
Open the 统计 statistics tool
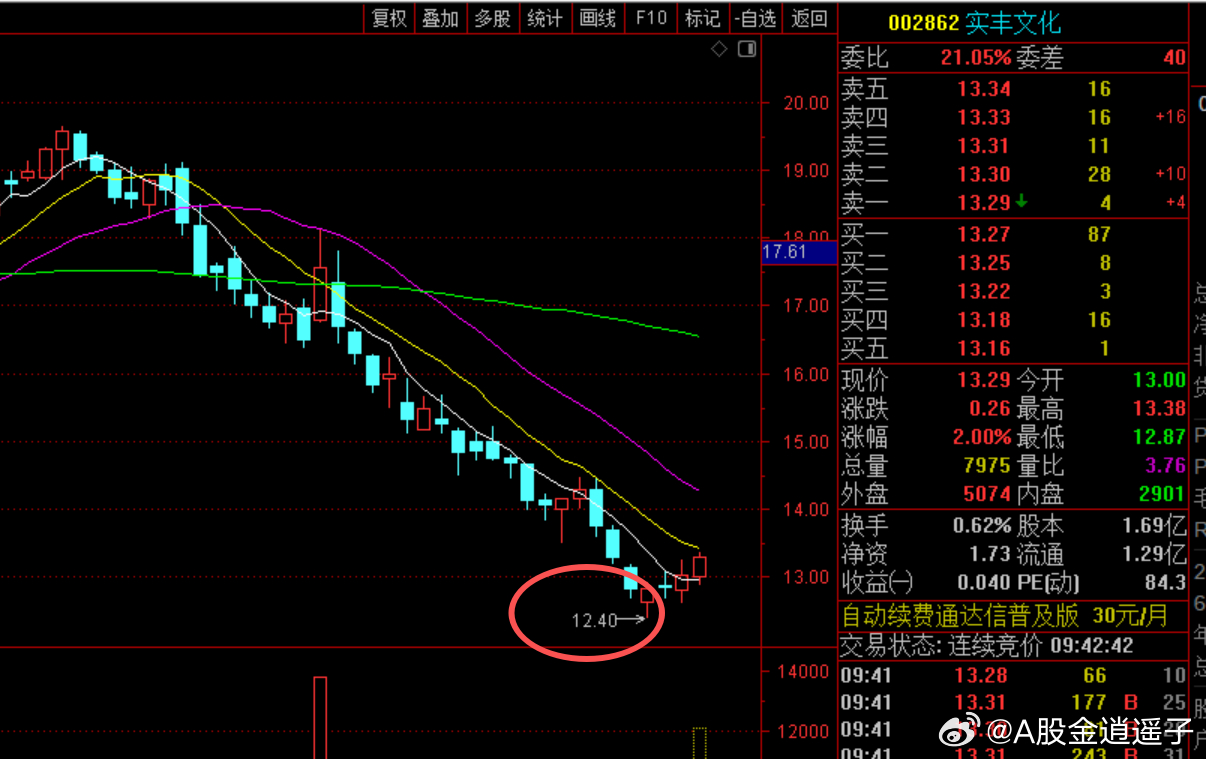point(545,18)
